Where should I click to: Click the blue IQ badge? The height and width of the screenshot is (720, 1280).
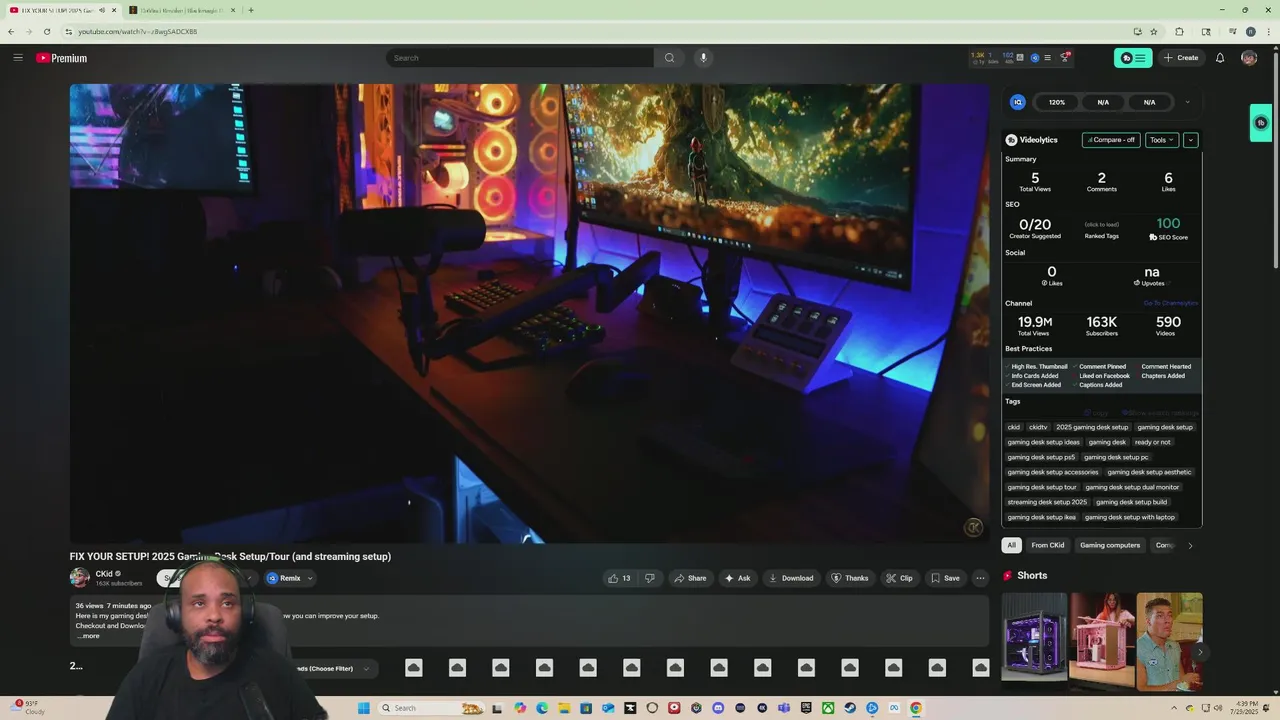(1018, 102)
